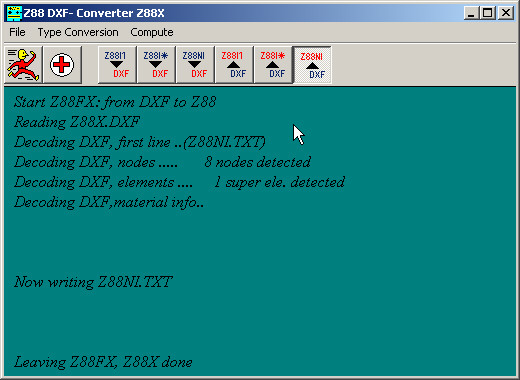This screenshot has width=520, height=380.
Task: Select Z88I* to DXF conversion button
Action: coord(156,65)
